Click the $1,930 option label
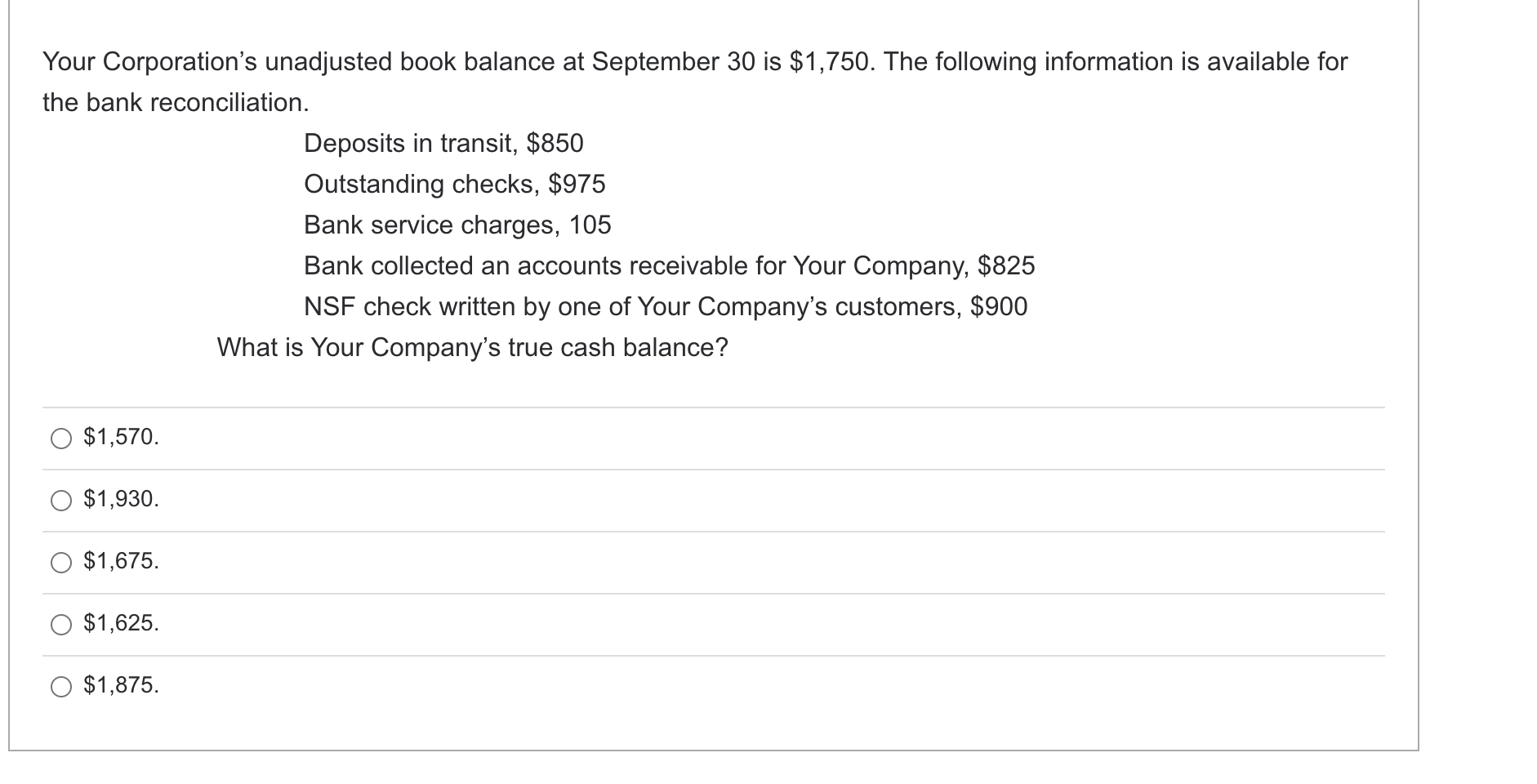 point(119,500)
